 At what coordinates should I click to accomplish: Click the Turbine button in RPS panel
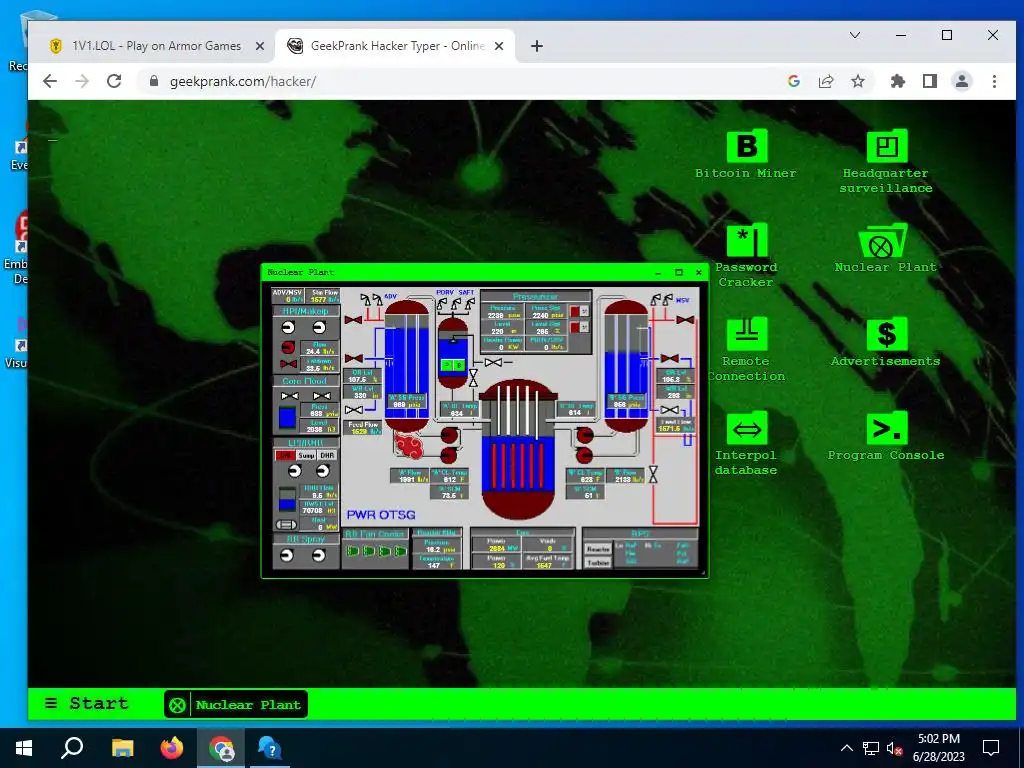[x=598, y=562]
